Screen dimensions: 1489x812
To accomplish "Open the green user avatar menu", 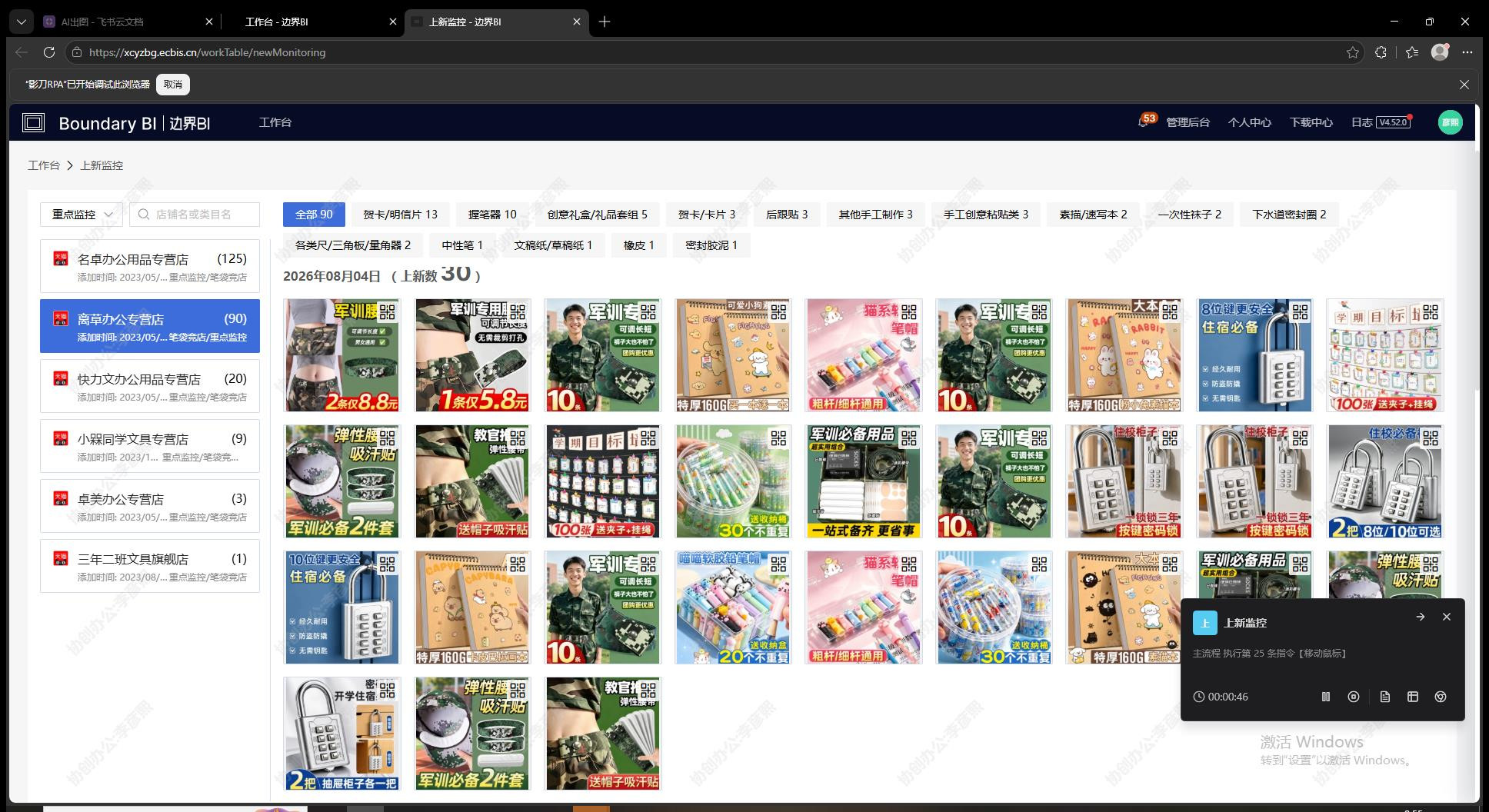I will coord(1450,122).
